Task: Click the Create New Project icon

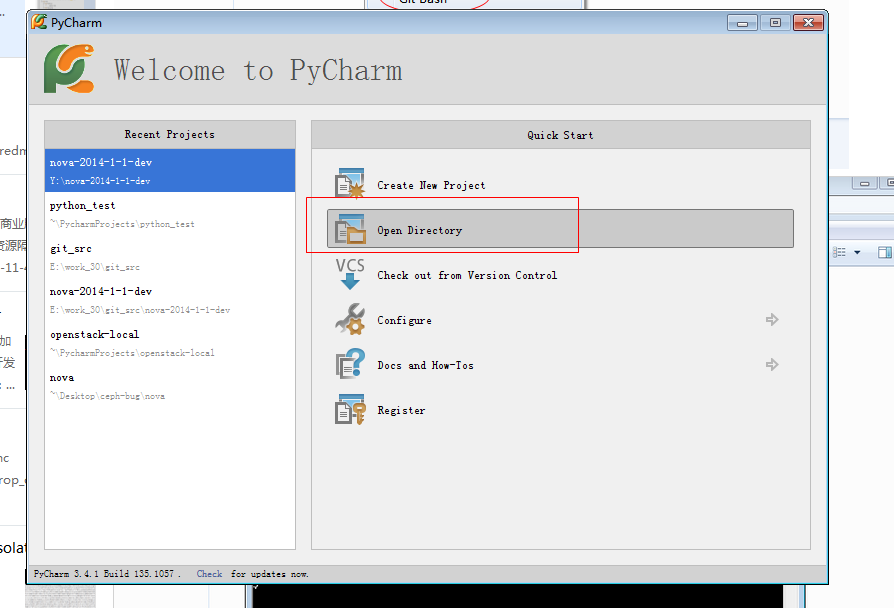Action: 350,183
